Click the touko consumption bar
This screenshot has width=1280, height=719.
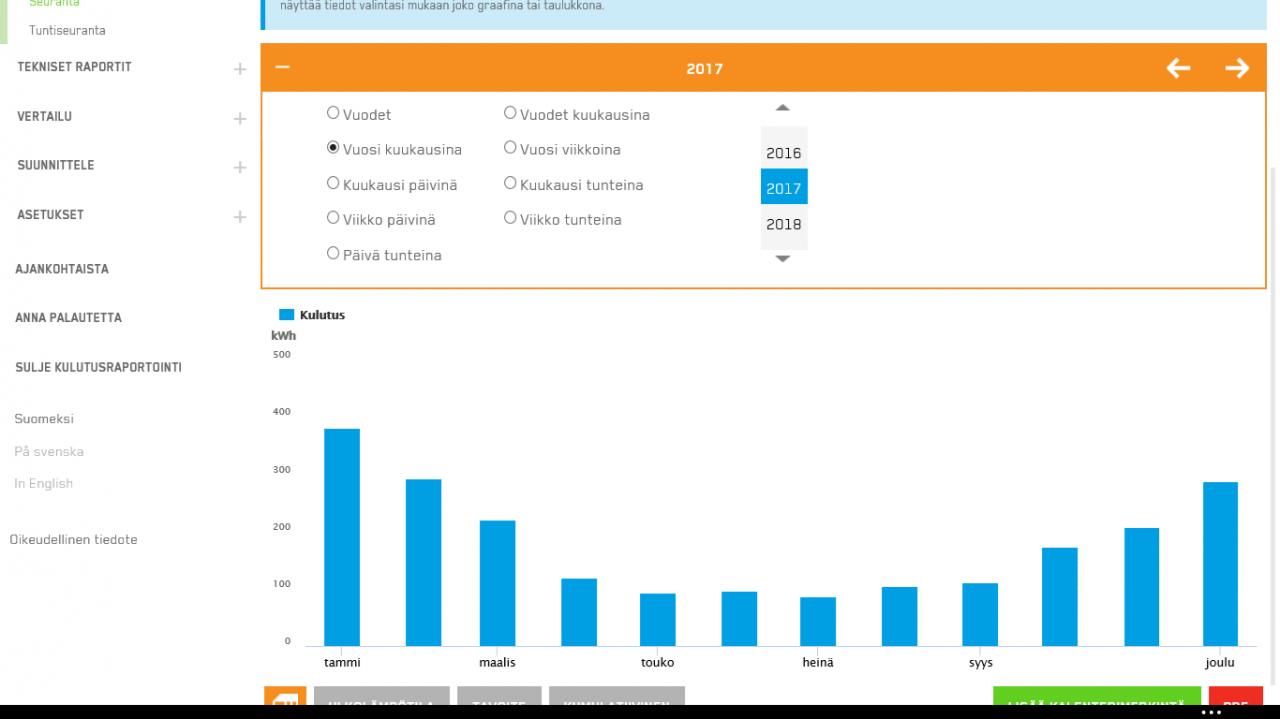coord(658,620)
